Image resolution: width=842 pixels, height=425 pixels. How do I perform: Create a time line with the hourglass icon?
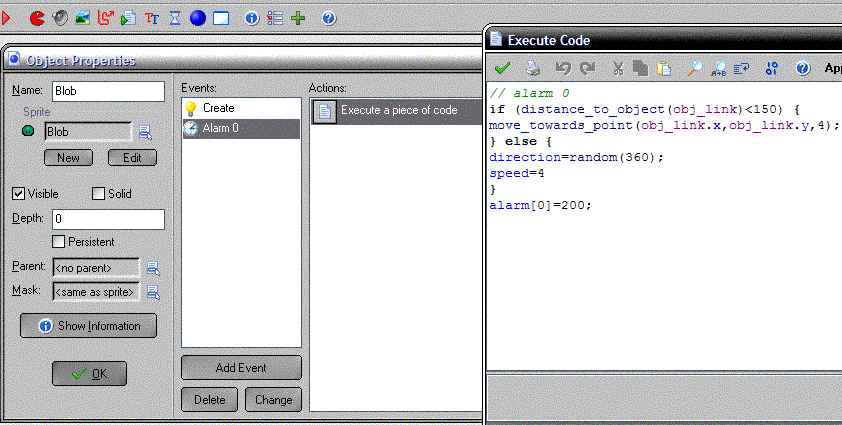pos(175,18)
